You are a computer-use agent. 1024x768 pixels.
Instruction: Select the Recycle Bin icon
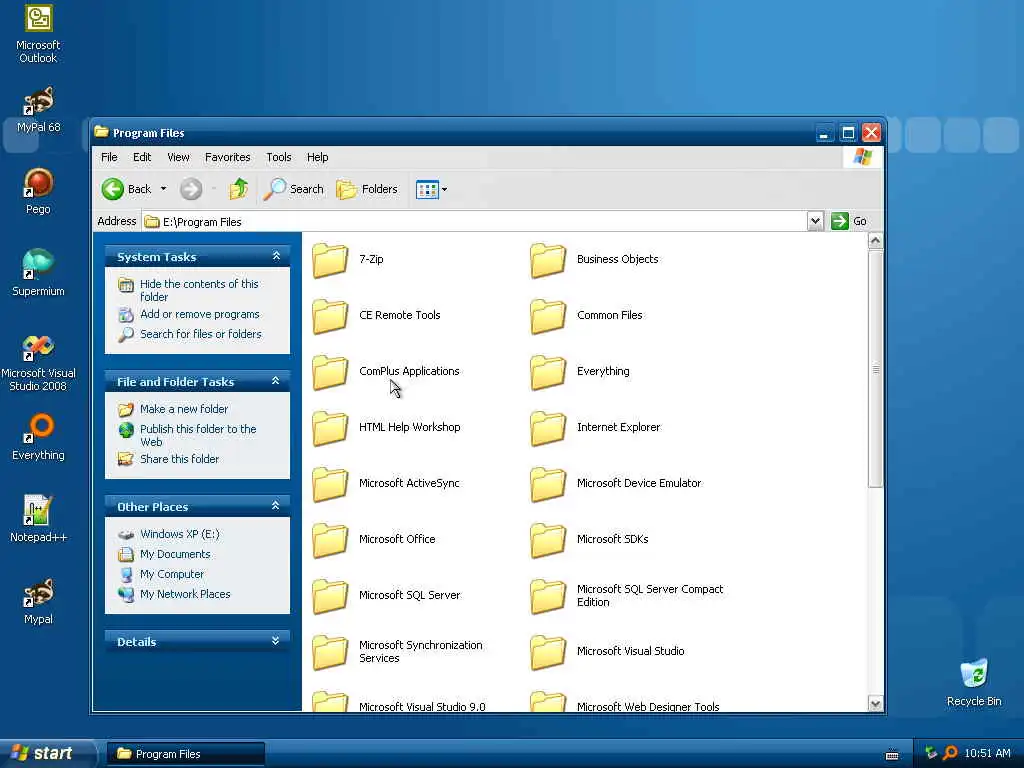coord(974,683)
